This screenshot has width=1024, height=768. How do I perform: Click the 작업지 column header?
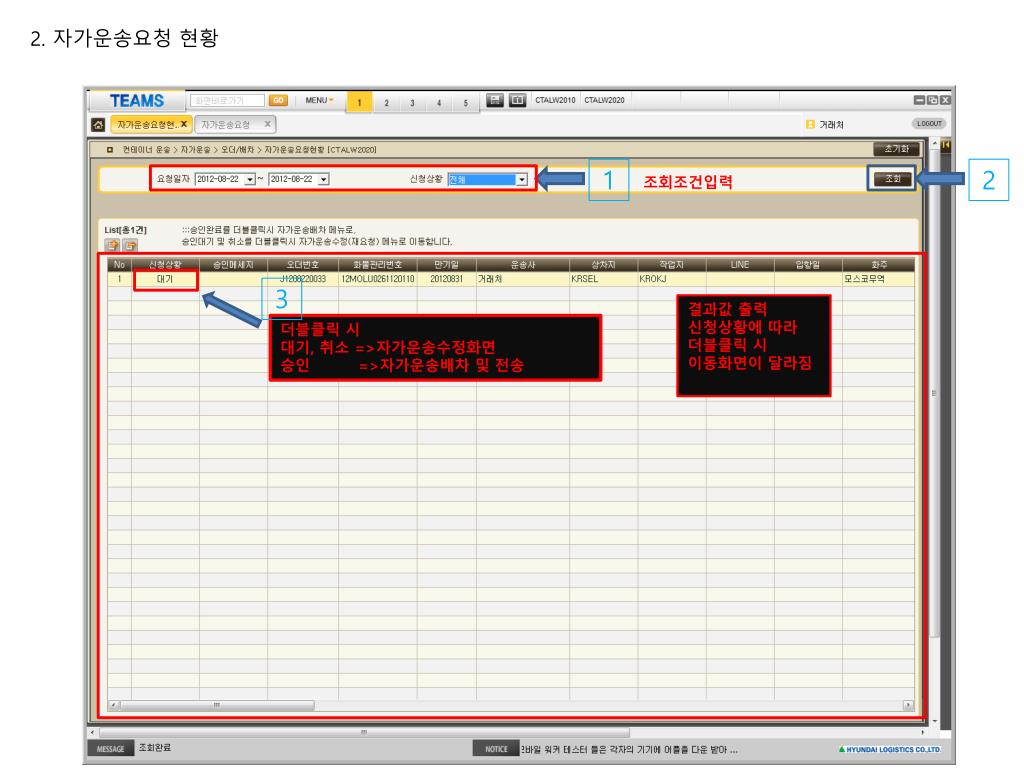[x=671, y=264]
